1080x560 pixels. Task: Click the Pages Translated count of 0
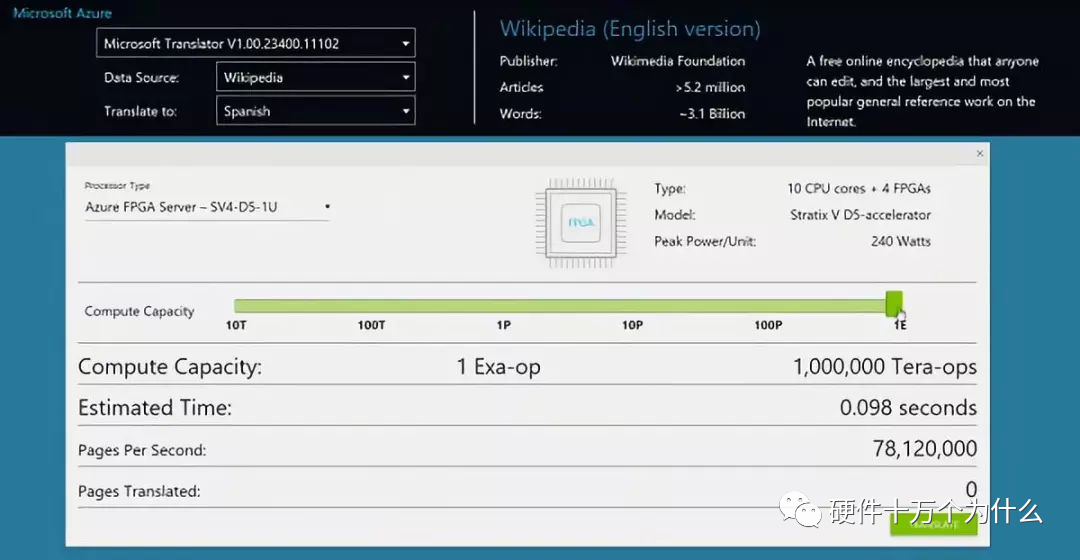pyautogui.click(x=971, y=489)
